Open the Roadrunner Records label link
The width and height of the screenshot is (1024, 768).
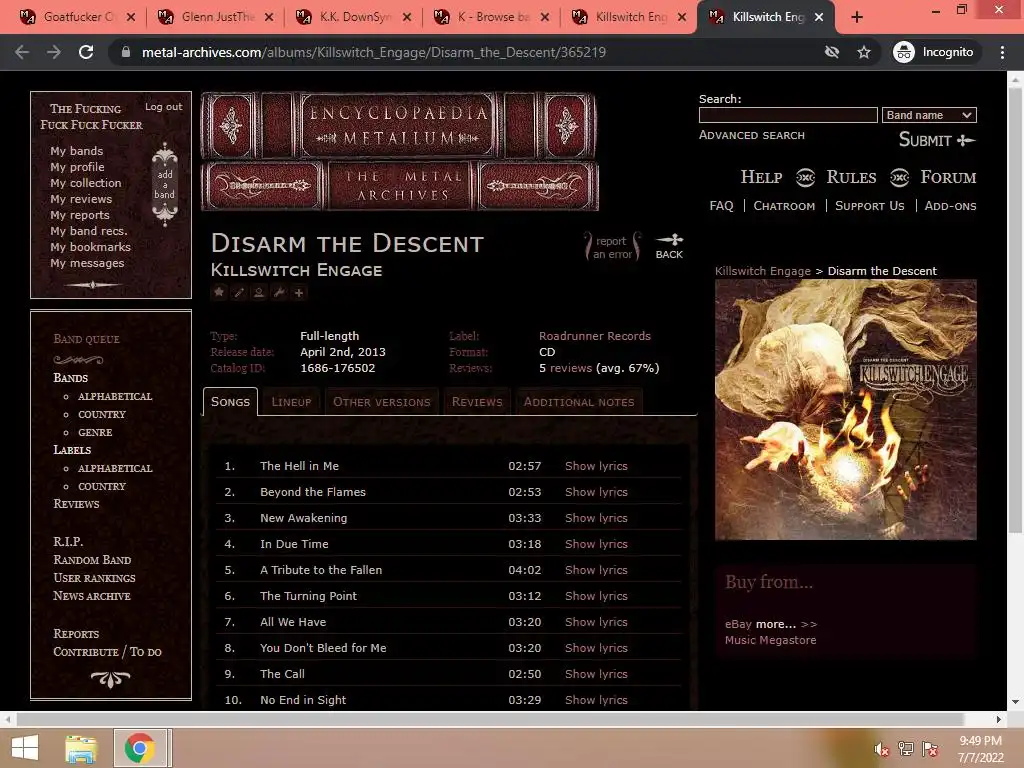click(594, 336)
